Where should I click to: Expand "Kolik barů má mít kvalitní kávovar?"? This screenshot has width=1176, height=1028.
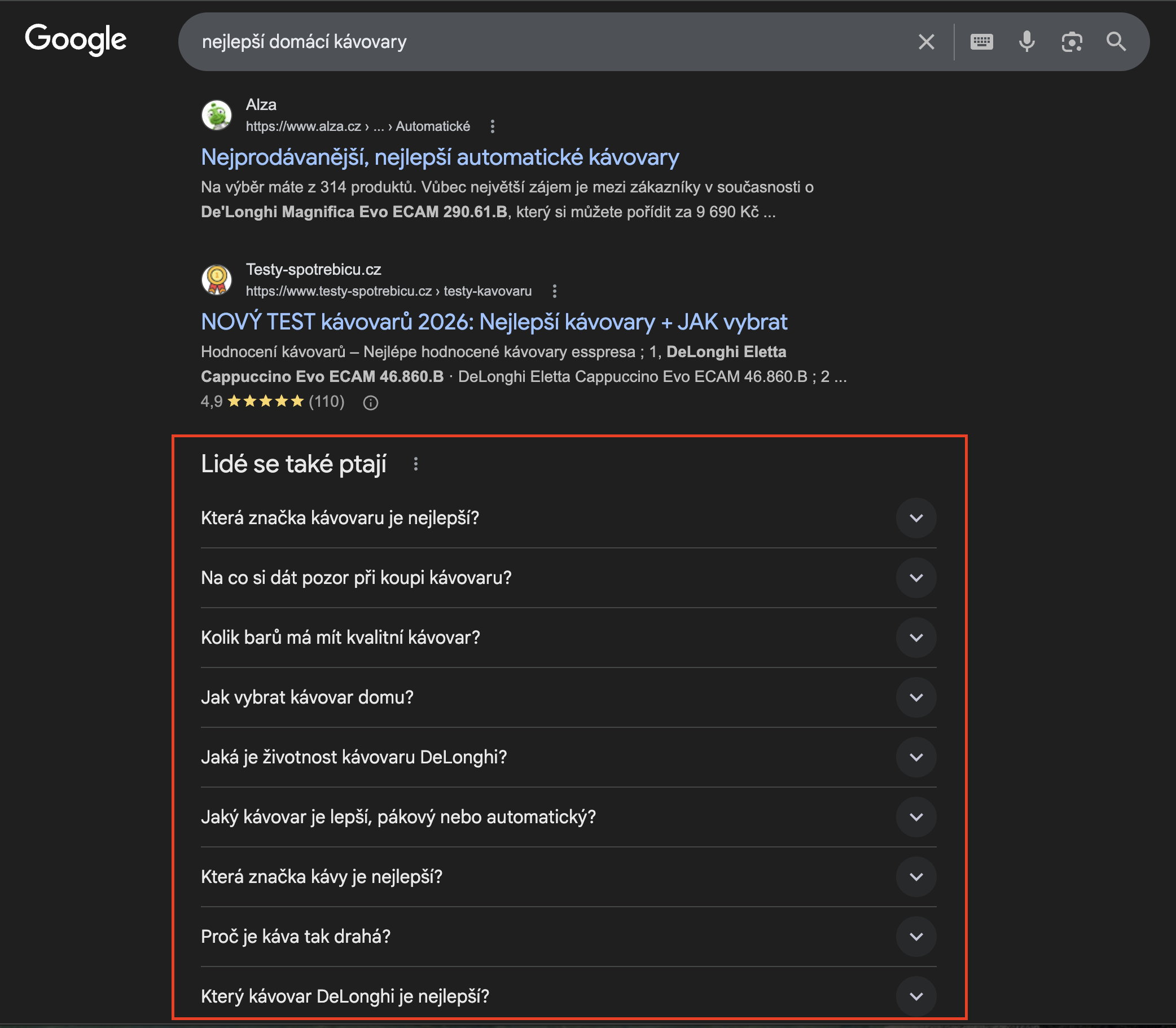coord(916,638)
